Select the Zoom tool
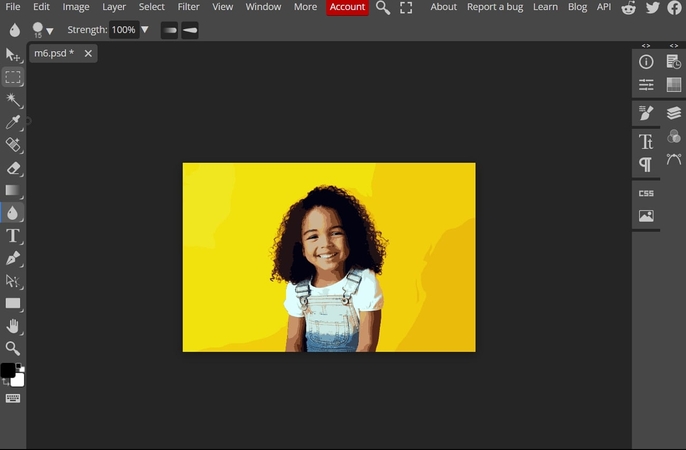Image resolution: width=686 pixels, height=450 pixels. coord(13,349)
